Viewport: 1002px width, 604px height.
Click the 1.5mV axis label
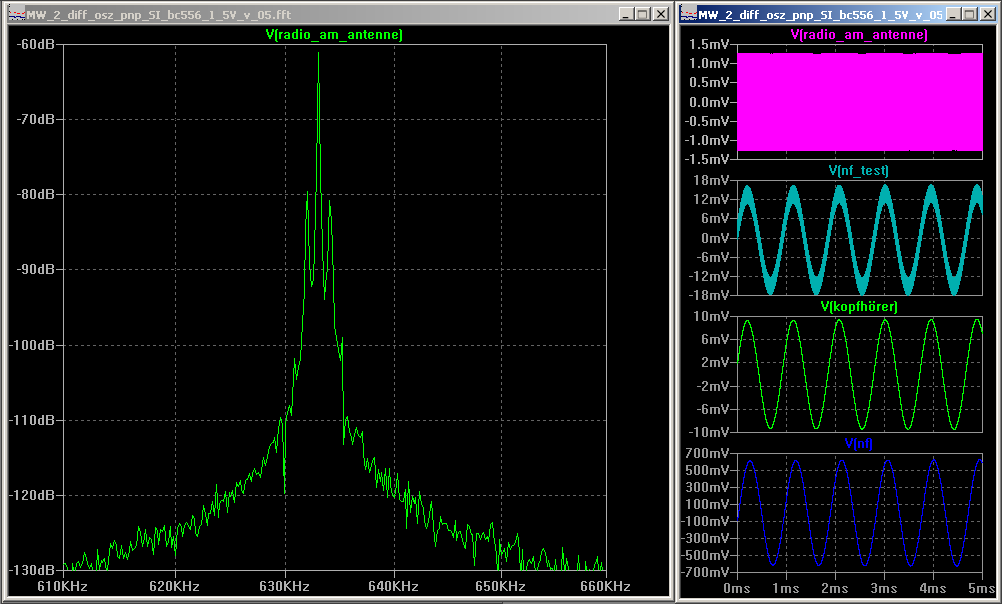coord(709,44)
